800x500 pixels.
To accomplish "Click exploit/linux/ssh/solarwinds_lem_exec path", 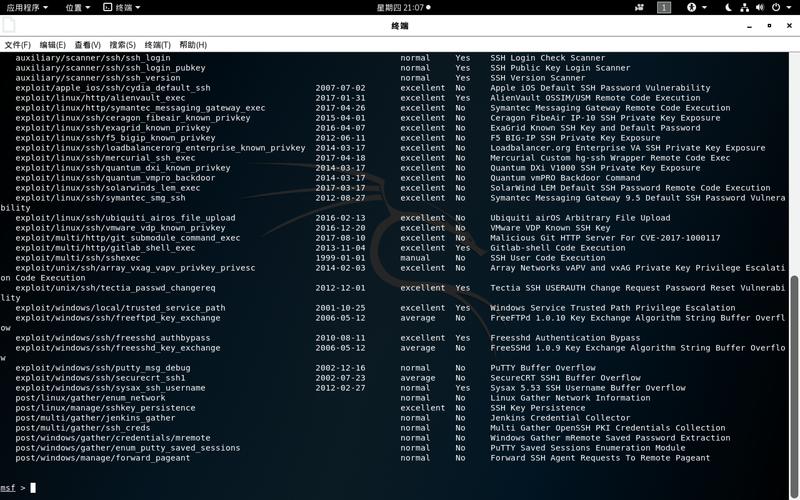I will [108, 188].
